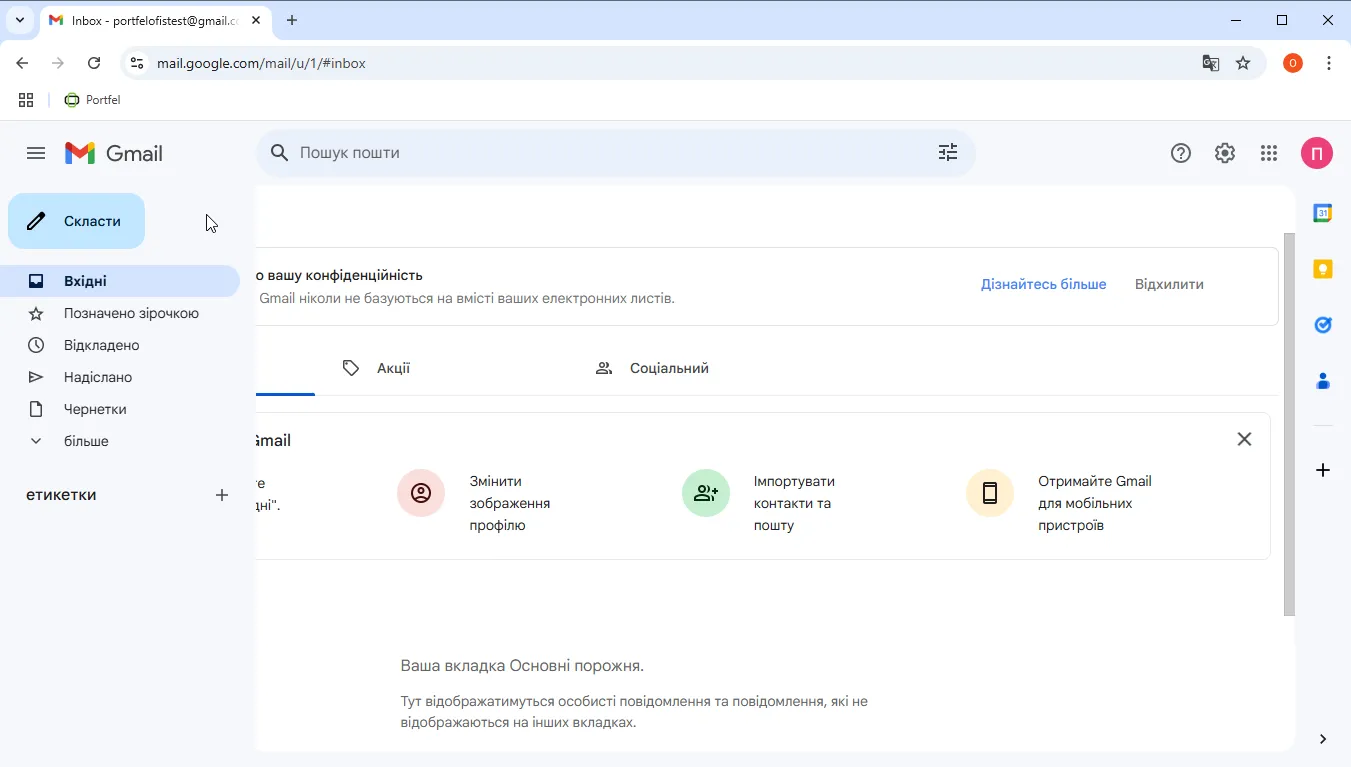Click the етикетки labels heading
Screen dimensions: 1351x767
(61, 495)
